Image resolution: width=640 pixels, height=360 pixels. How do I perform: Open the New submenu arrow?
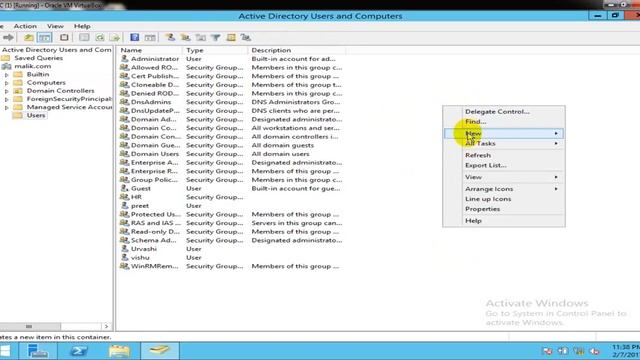point(556,133)
